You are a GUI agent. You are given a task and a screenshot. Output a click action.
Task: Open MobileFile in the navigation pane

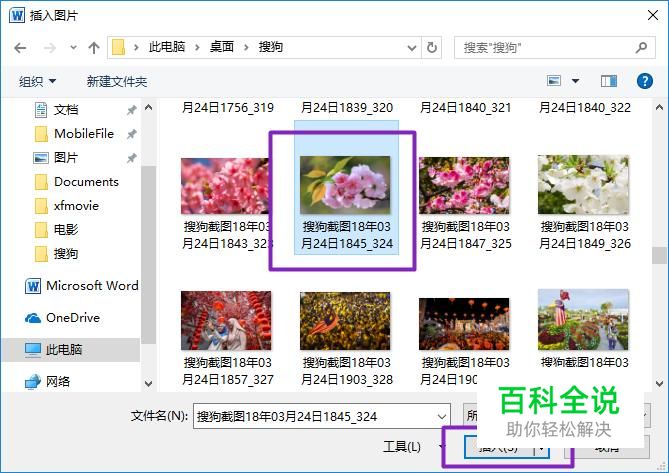(x=84, y=134)
